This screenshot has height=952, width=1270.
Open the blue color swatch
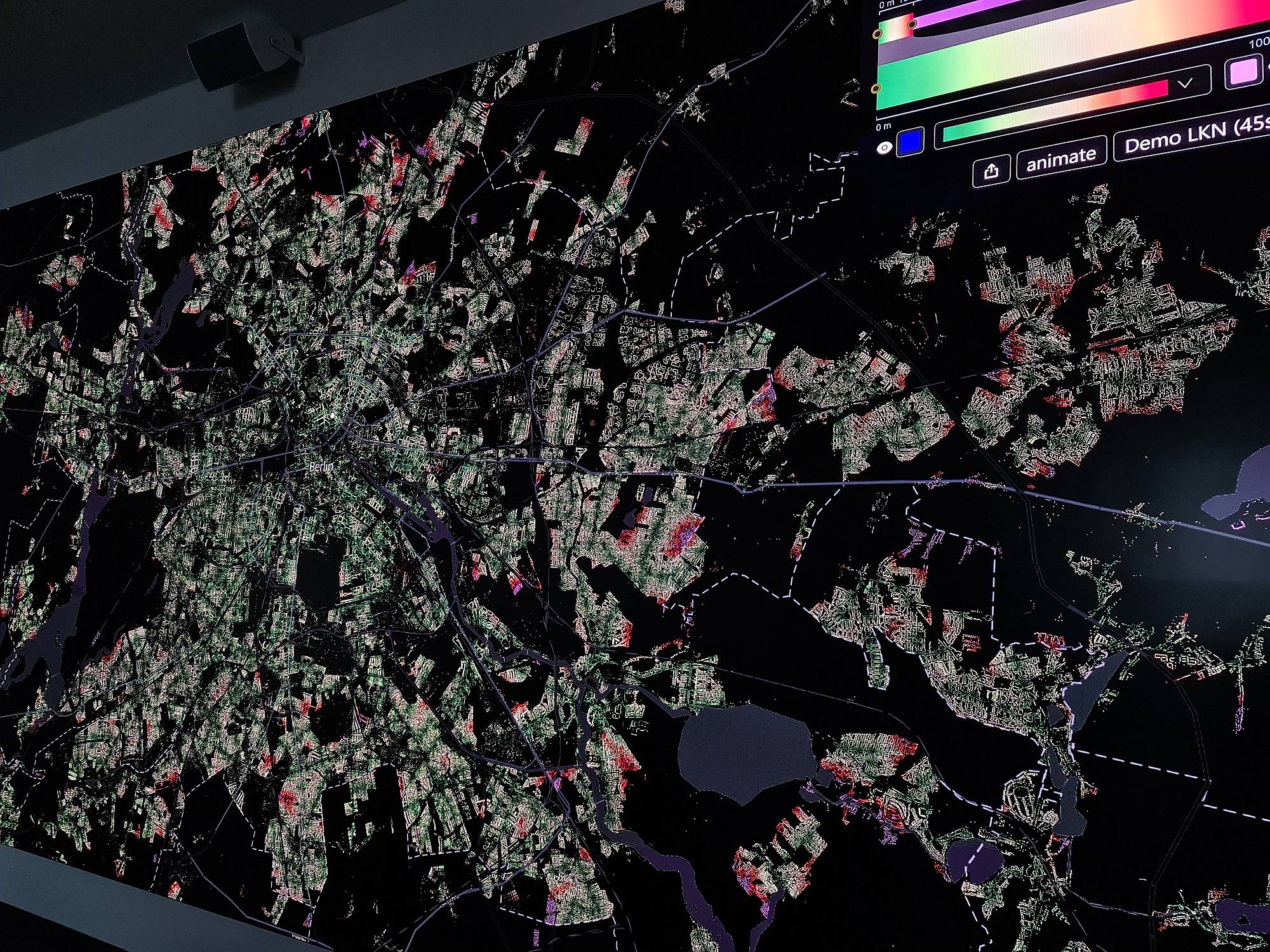911,141
